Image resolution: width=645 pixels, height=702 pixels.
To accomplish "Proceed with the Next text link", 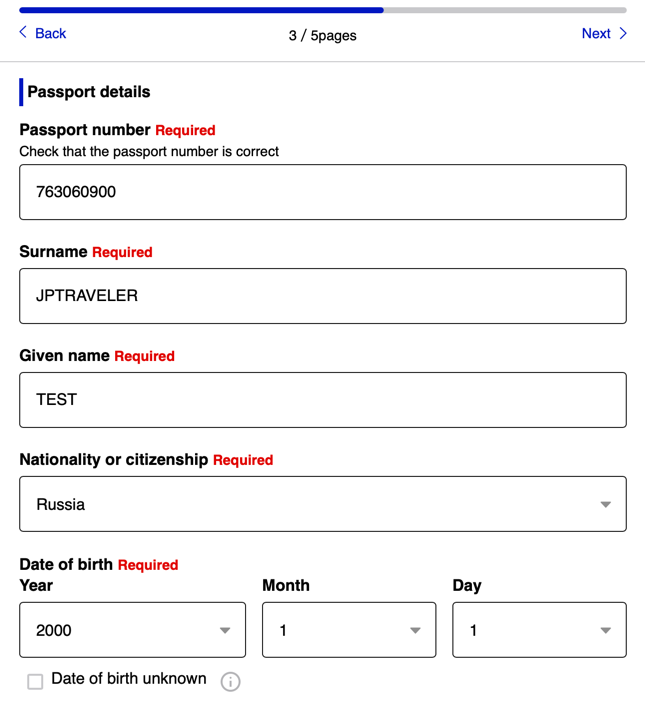I will pos(595,34).
